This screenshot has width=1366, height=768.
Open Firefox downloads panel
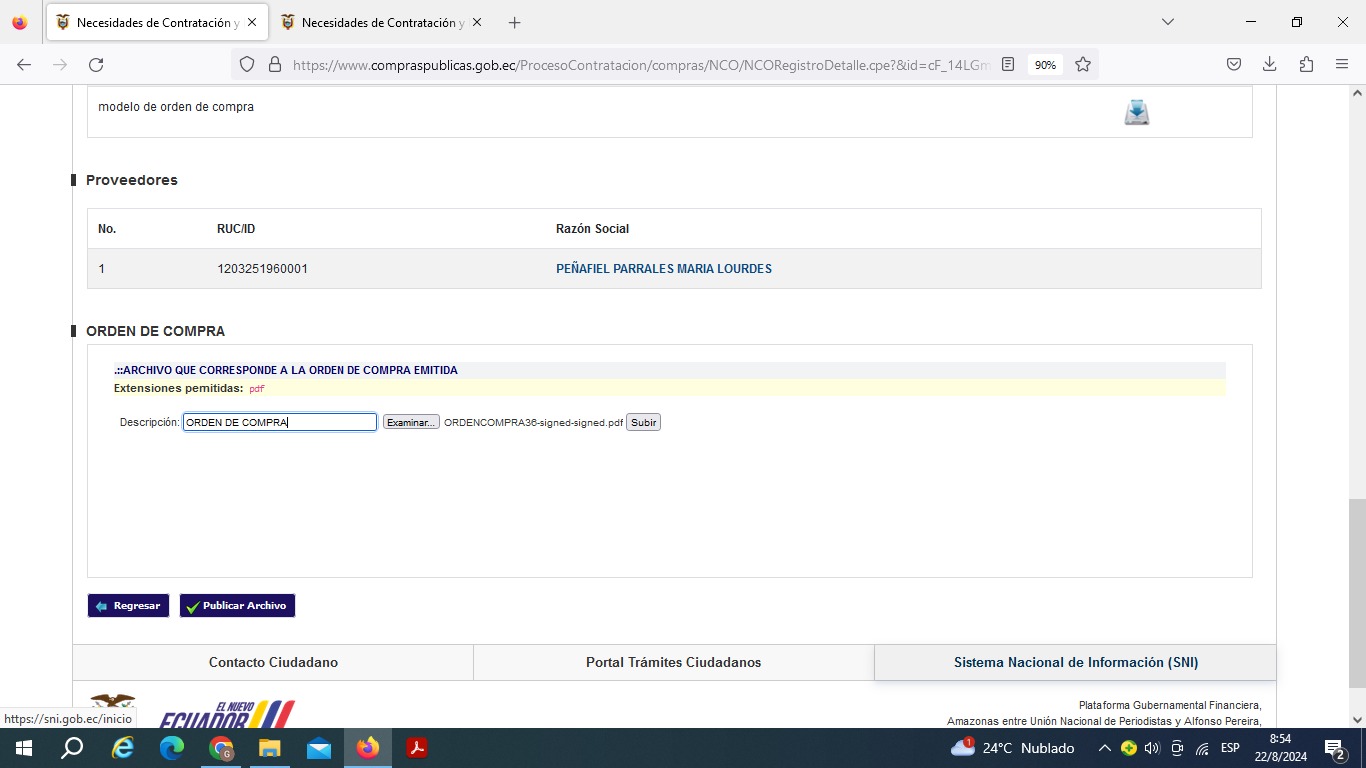pos(1269,65)
